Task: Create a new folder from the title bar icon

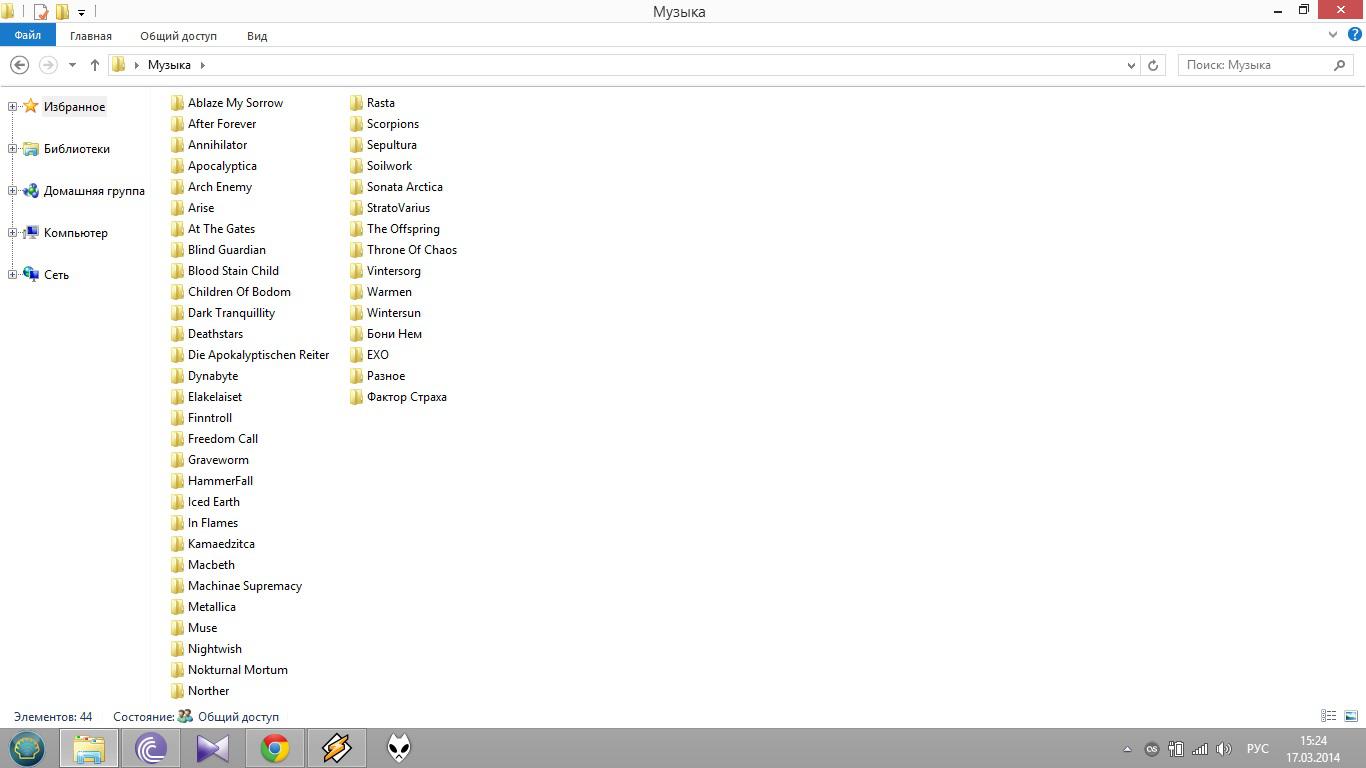Action: (x=62, y=12)
